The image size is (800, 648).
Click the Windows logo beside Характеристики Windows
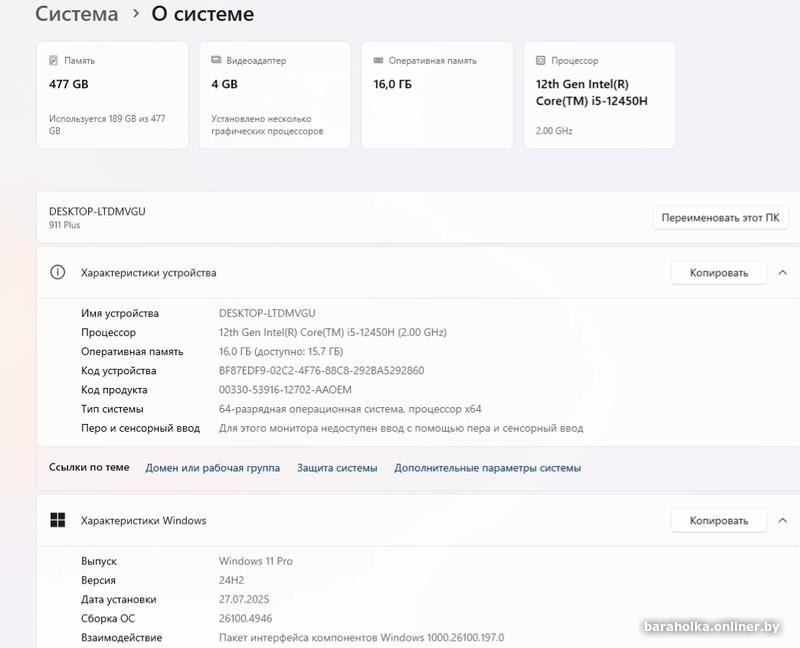pyautogui.click(x=58, y=520)
